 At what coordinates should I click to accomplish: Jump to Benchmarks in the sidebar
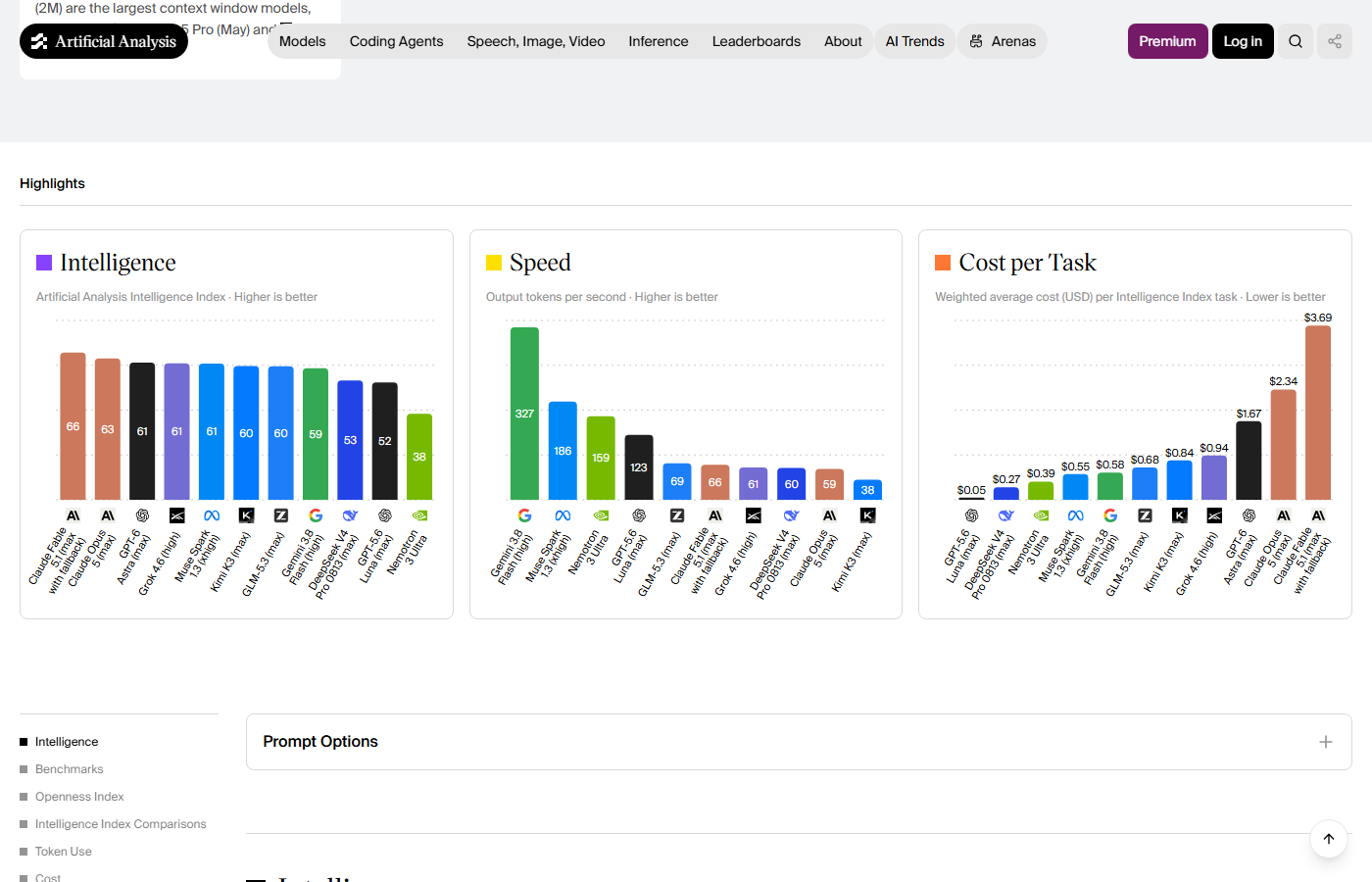[70, 769]
